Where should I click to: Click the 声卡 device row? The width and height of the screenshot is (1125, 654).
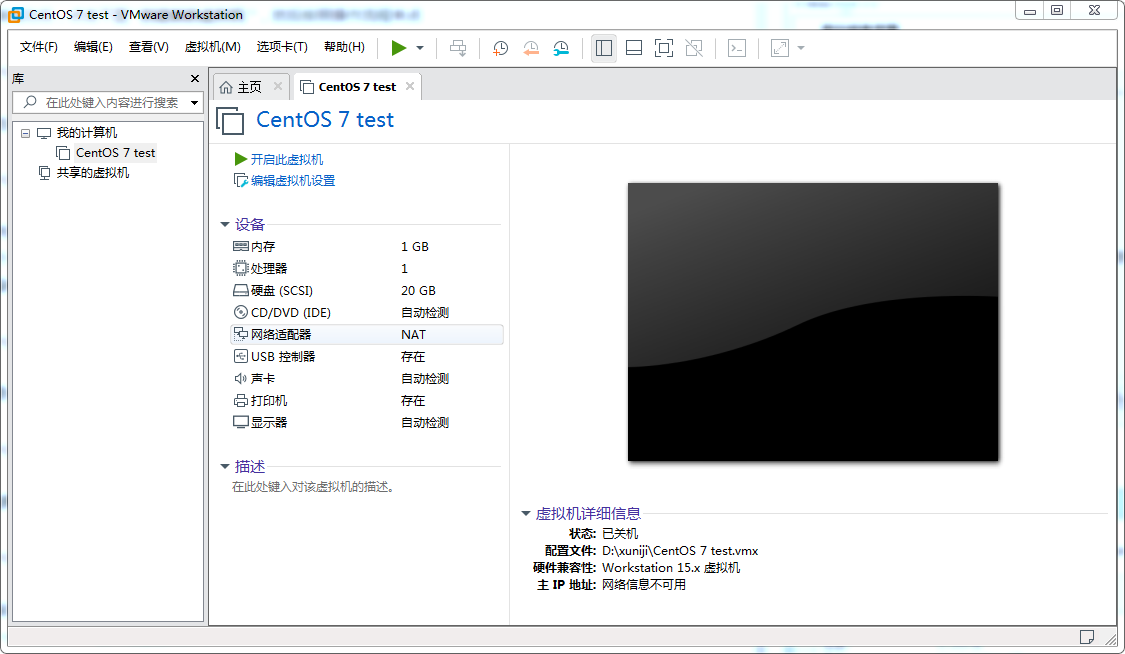[x=367, y=379]
